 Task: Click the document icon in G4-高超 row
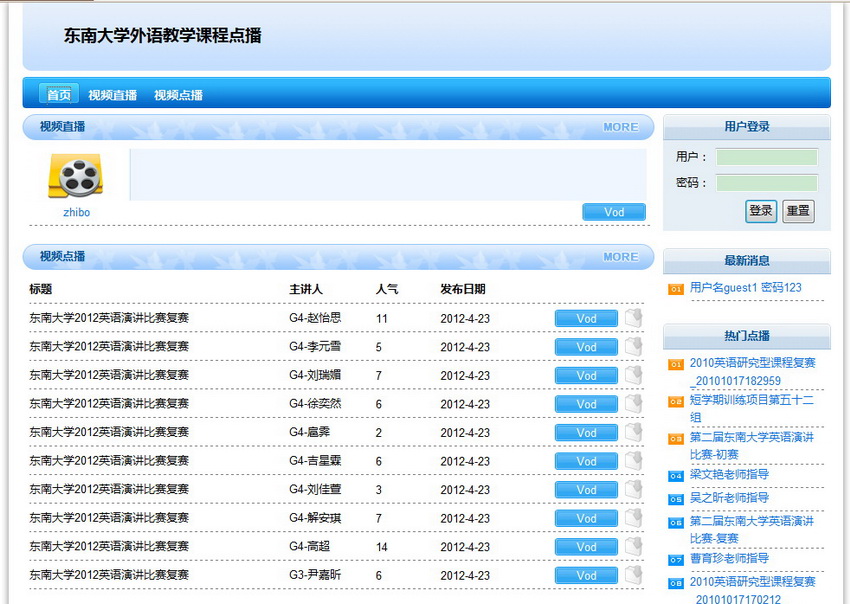pyautogui.click(x=634, y=547)
